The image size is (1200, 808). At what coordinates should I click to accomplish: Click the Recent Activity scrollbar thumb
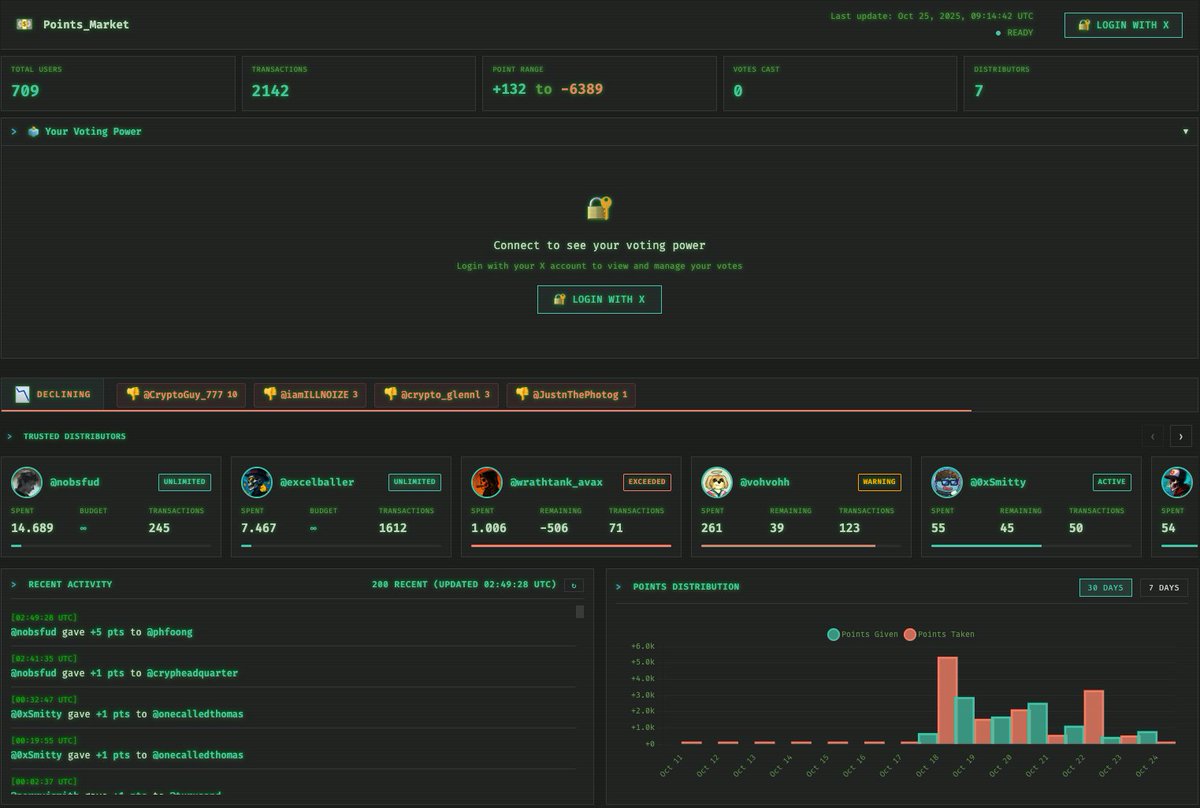pyautogui.click(x=580, y=611)
